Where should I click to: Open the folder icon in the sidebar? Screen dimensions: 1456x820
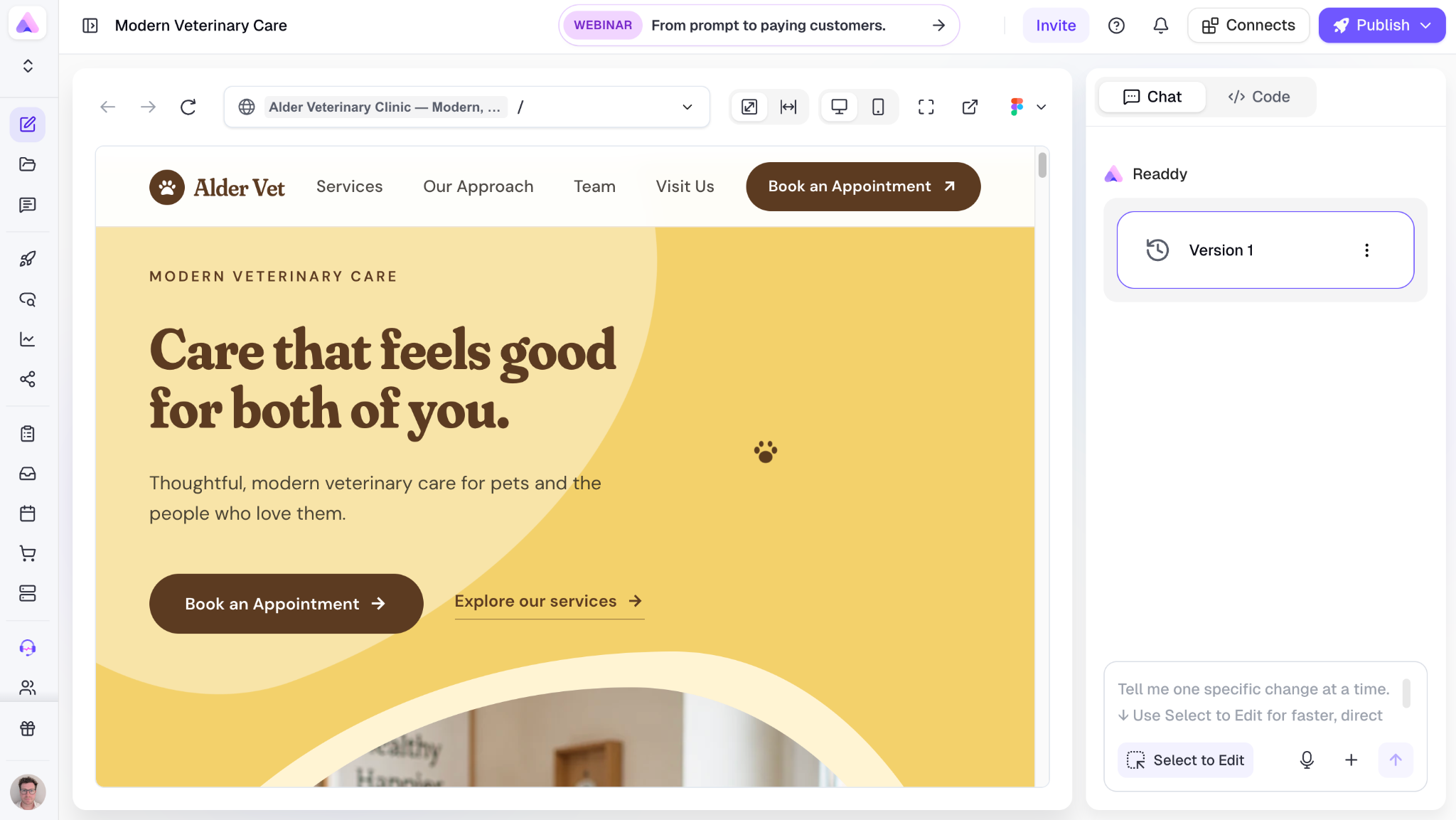point(28,164)
